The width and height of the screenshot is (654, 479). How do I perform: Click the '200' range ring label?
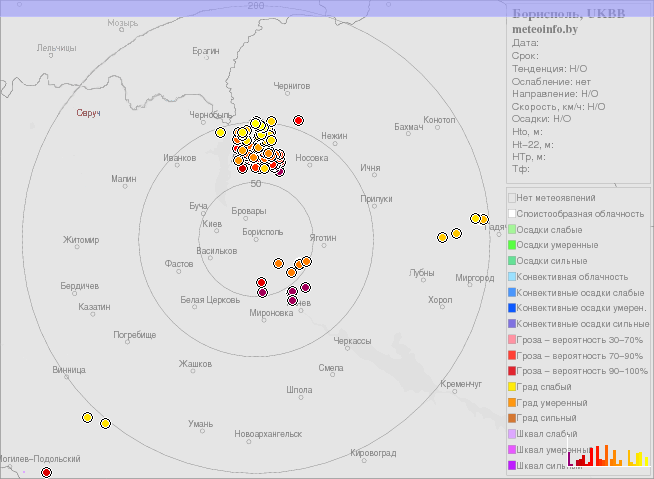click(256, 5)
